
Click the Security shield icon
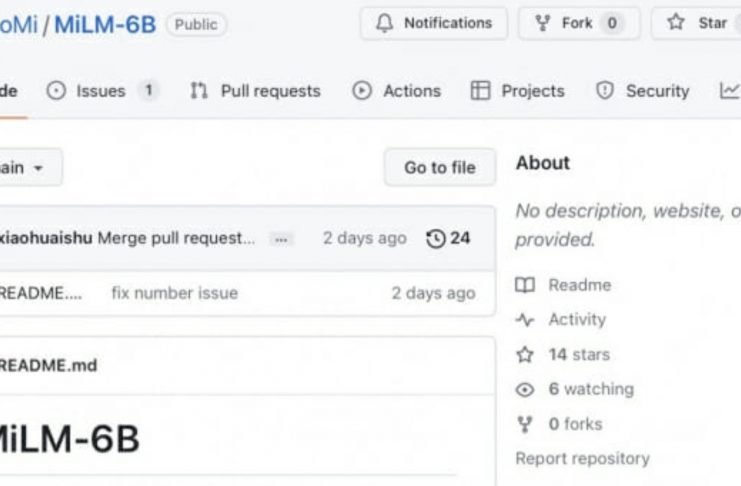pyautogui.click(x=605, y=90)
